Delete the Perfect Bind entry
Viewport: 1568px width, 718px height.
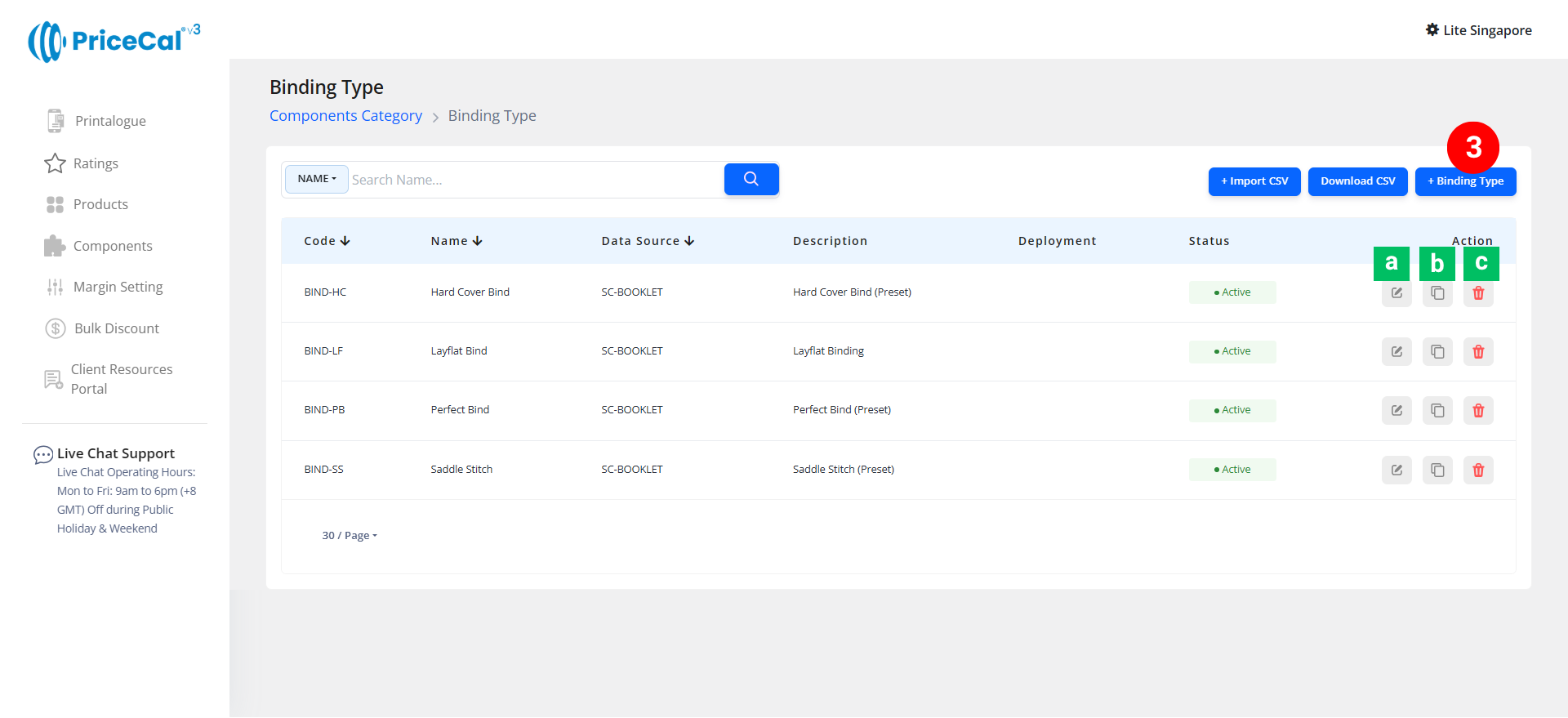tap(1478, 411)
